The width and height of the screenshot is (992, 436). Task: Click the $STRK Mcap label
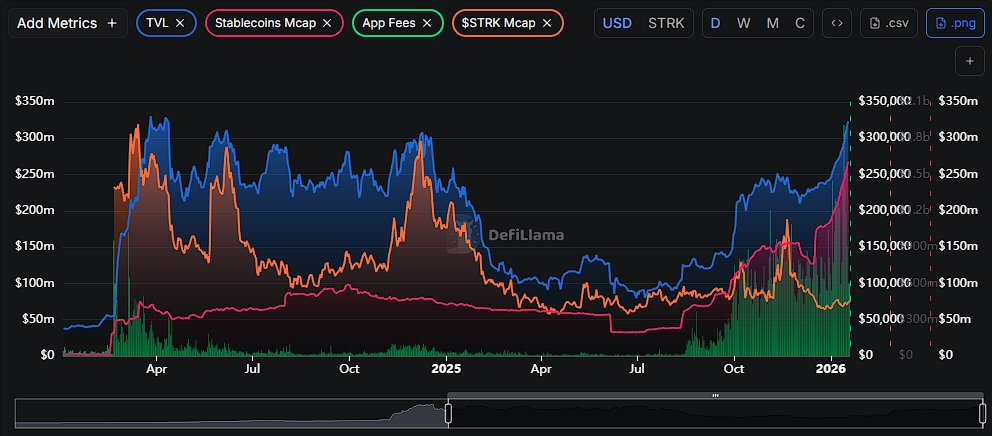[x=499, y=23]
